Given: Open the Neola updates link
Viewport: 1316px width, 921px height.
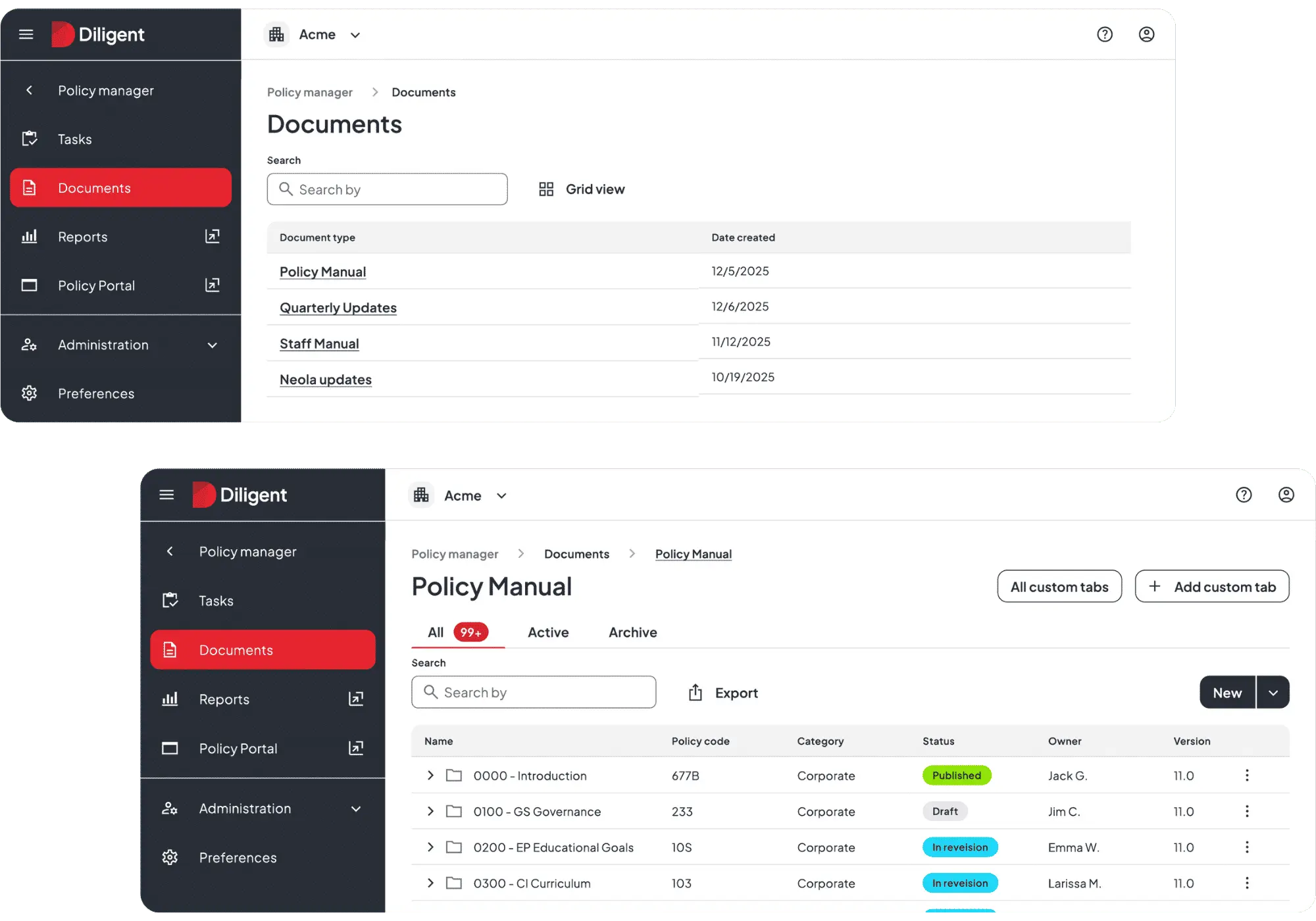Looking at the screenshot, I should click(x=326, y=380).
